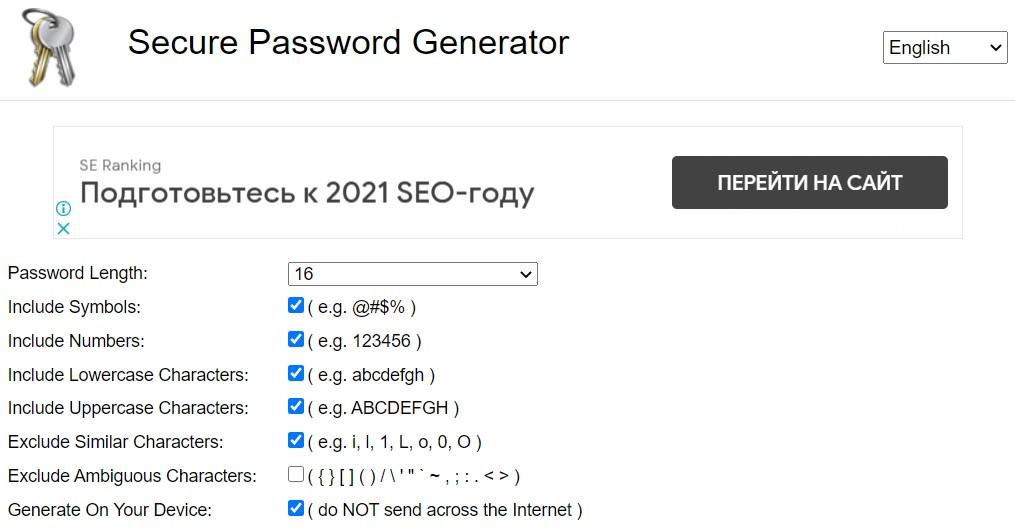Click the SE Ranking advertiser label
This screenshot has width=1015, height=529.
point(120,165)
